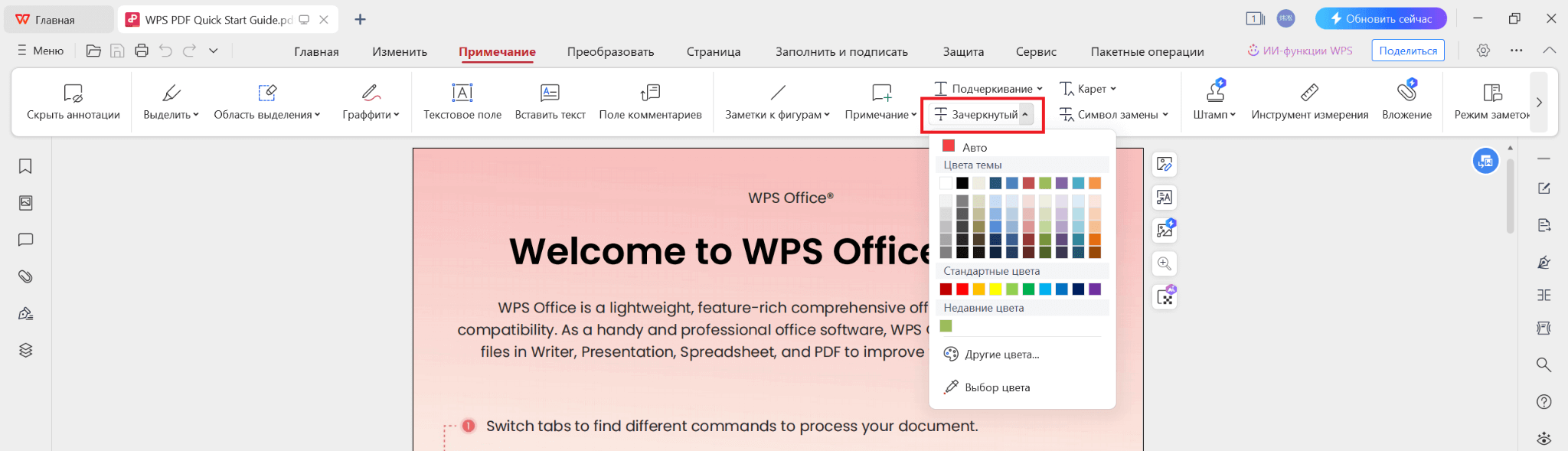Viewport: 1568px width, 451px height.
Task: Switch to the Convert tab
Action: click(x=610, y=51)
